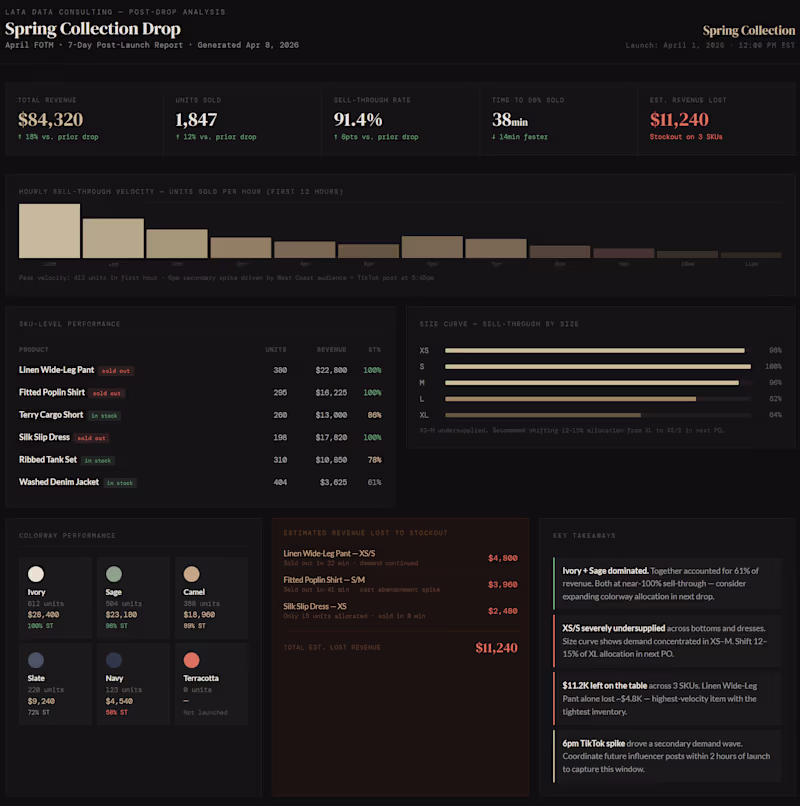
Task: Click the "Not launched" label under Terracotta
Action: pos(205,712)
